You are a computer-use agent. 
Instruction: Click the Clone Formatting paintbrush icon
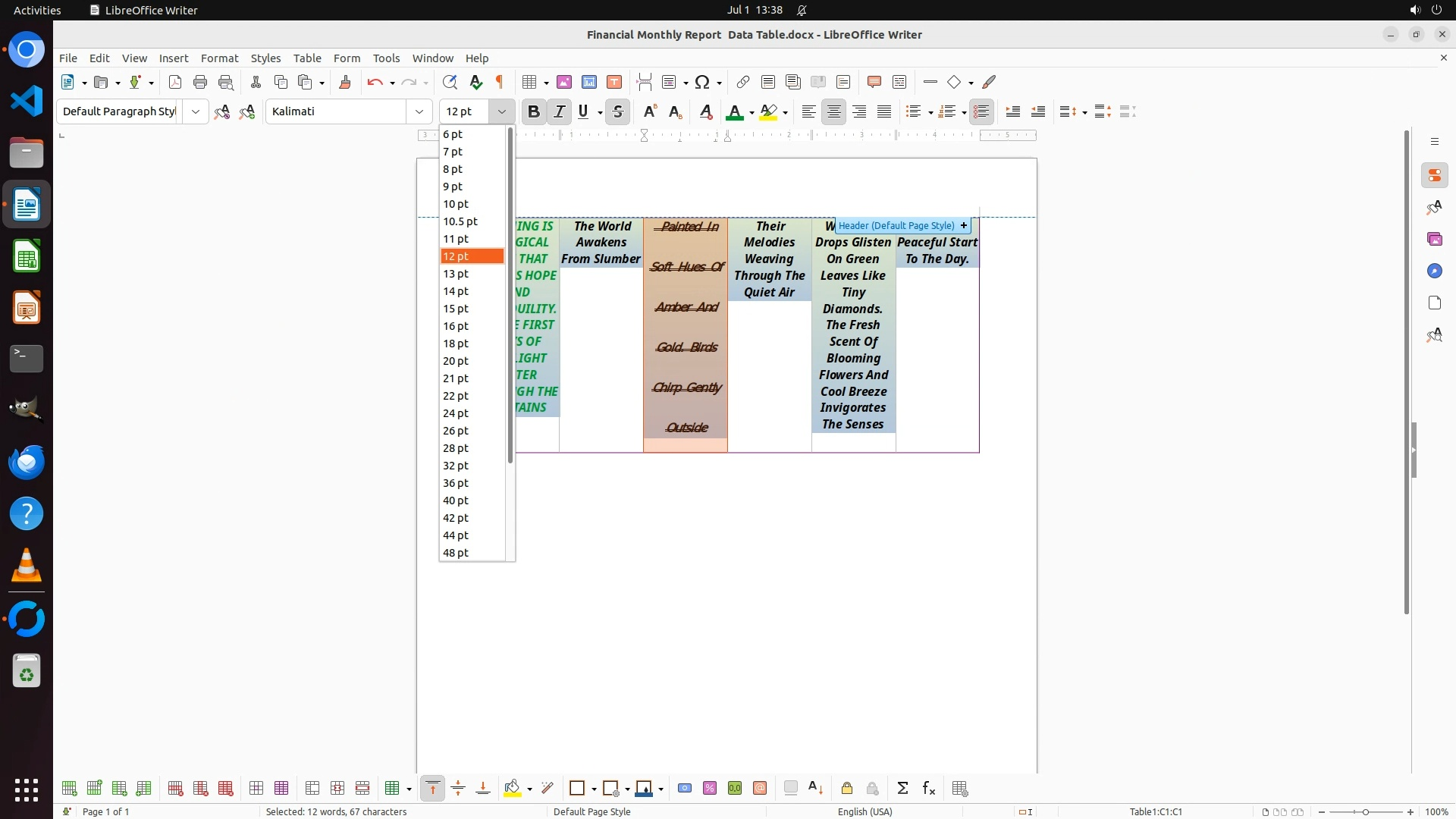(x=345, y=83)
